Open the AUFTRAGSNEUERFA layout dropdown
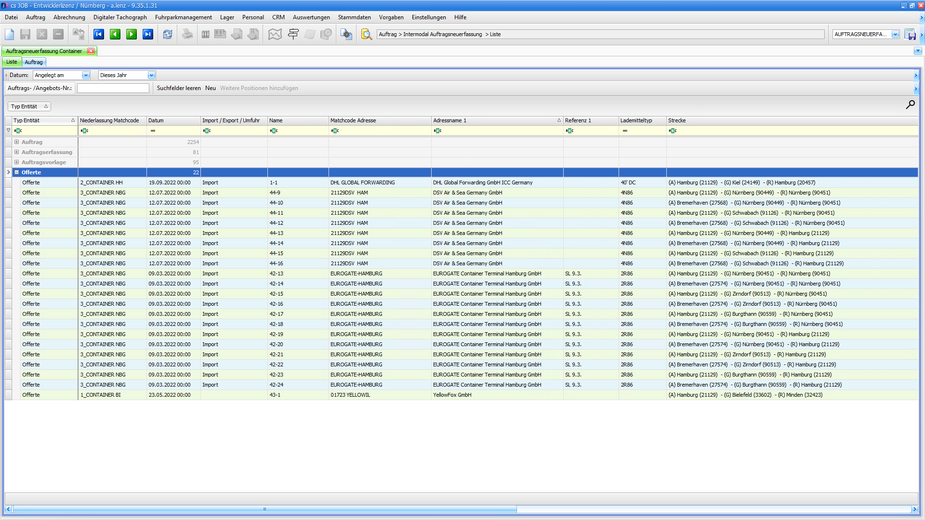 896,34
